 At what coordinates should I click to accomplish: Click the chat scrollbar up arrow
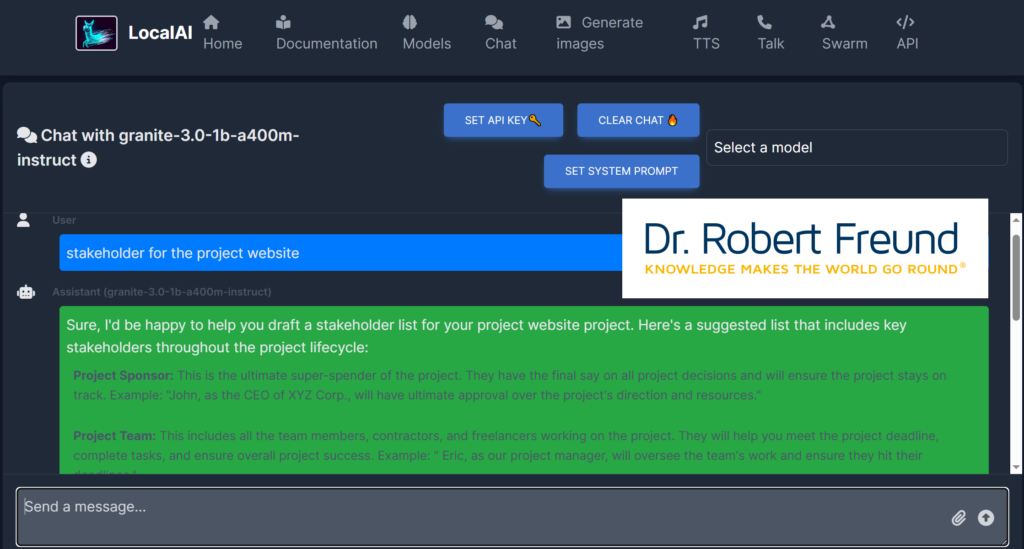1016,220
